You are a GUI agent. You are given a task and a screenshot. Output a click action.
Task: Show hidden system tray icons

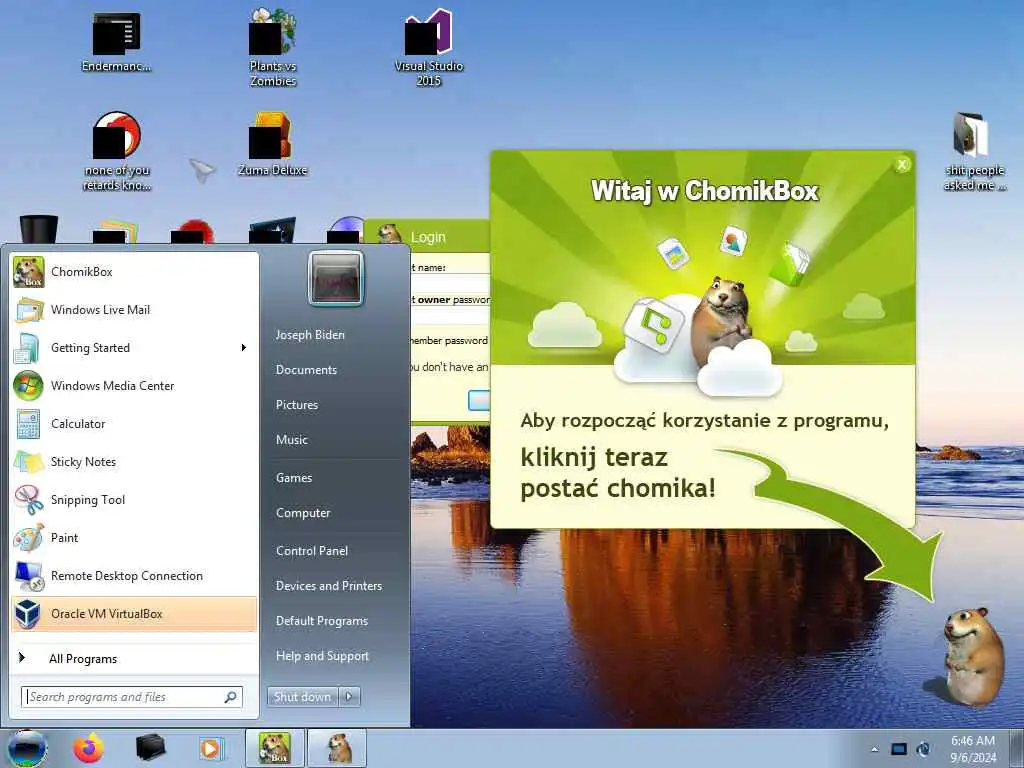tap(874, 749)
